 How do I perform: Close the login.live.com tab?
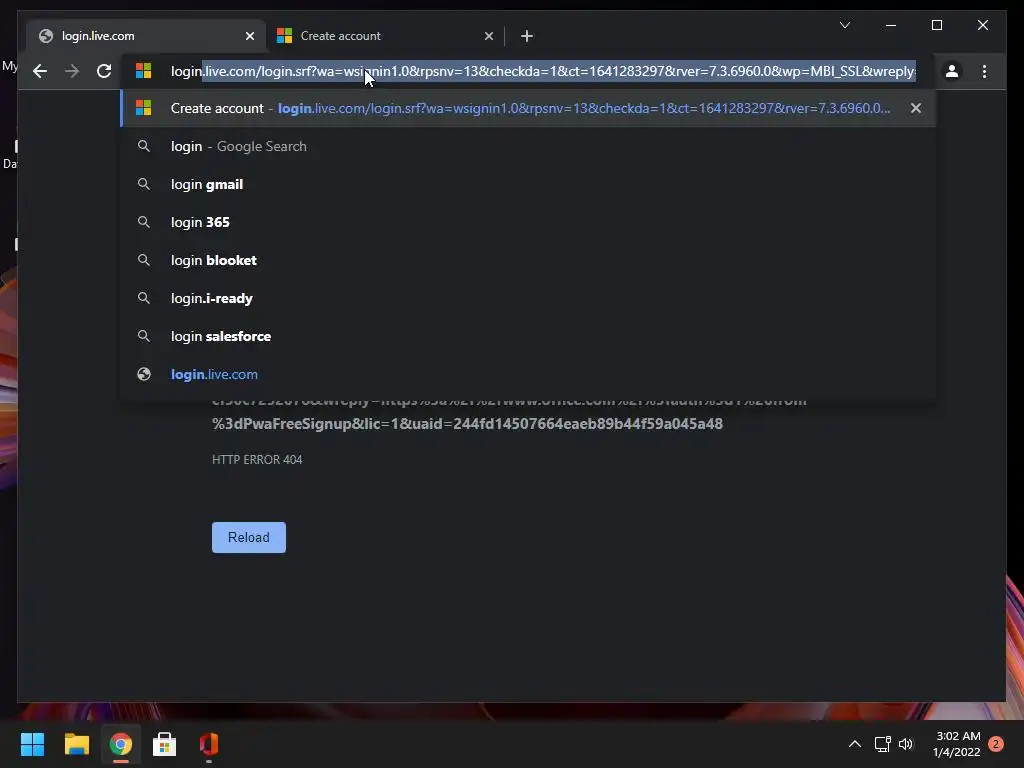tap(249, 36)
